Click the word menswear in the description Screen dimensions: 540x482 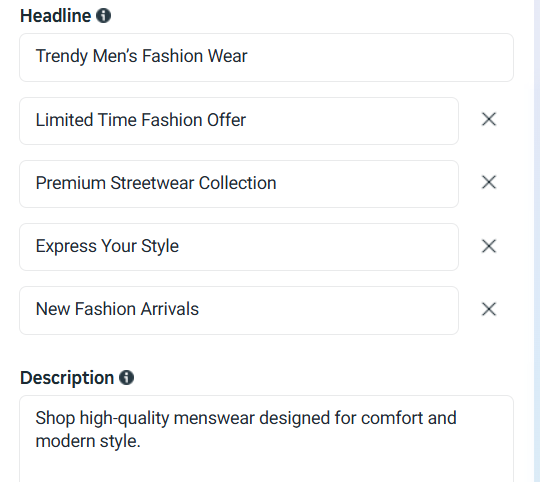[x=214, y=418]
